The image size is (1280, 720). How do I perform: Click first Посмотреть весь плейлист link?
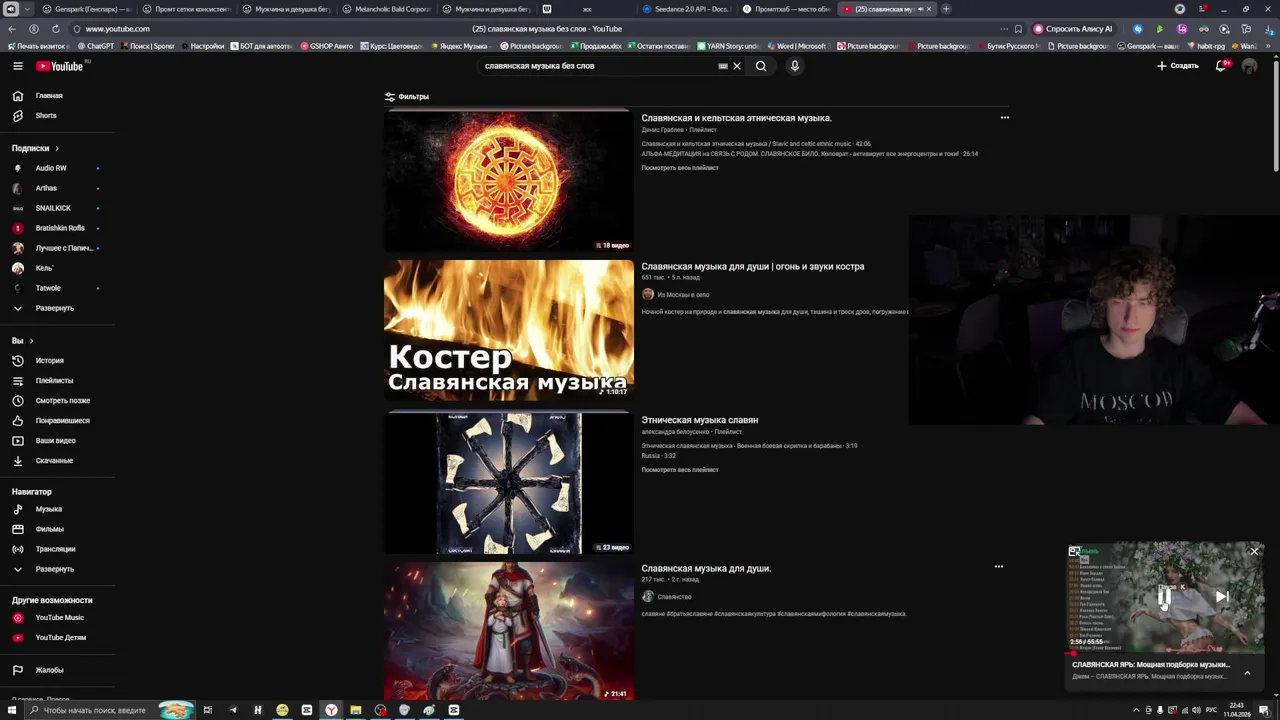680,168
